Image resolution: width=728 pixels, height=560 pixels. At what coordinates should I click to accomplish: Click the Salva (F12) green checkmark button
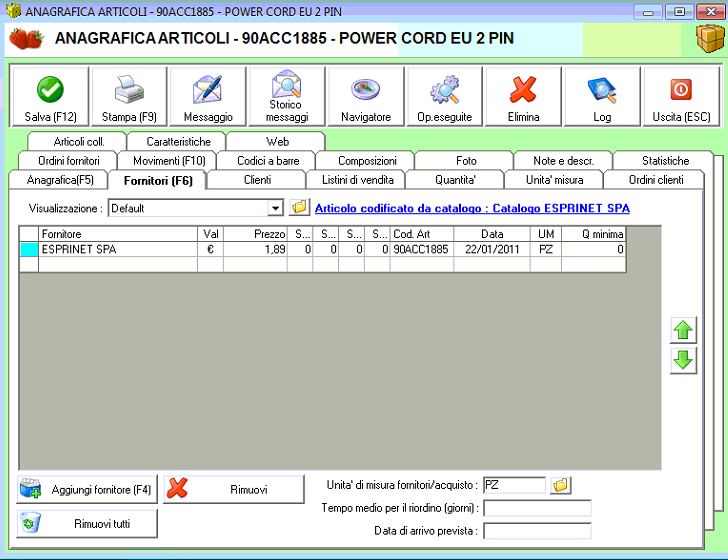pos(50,97)
